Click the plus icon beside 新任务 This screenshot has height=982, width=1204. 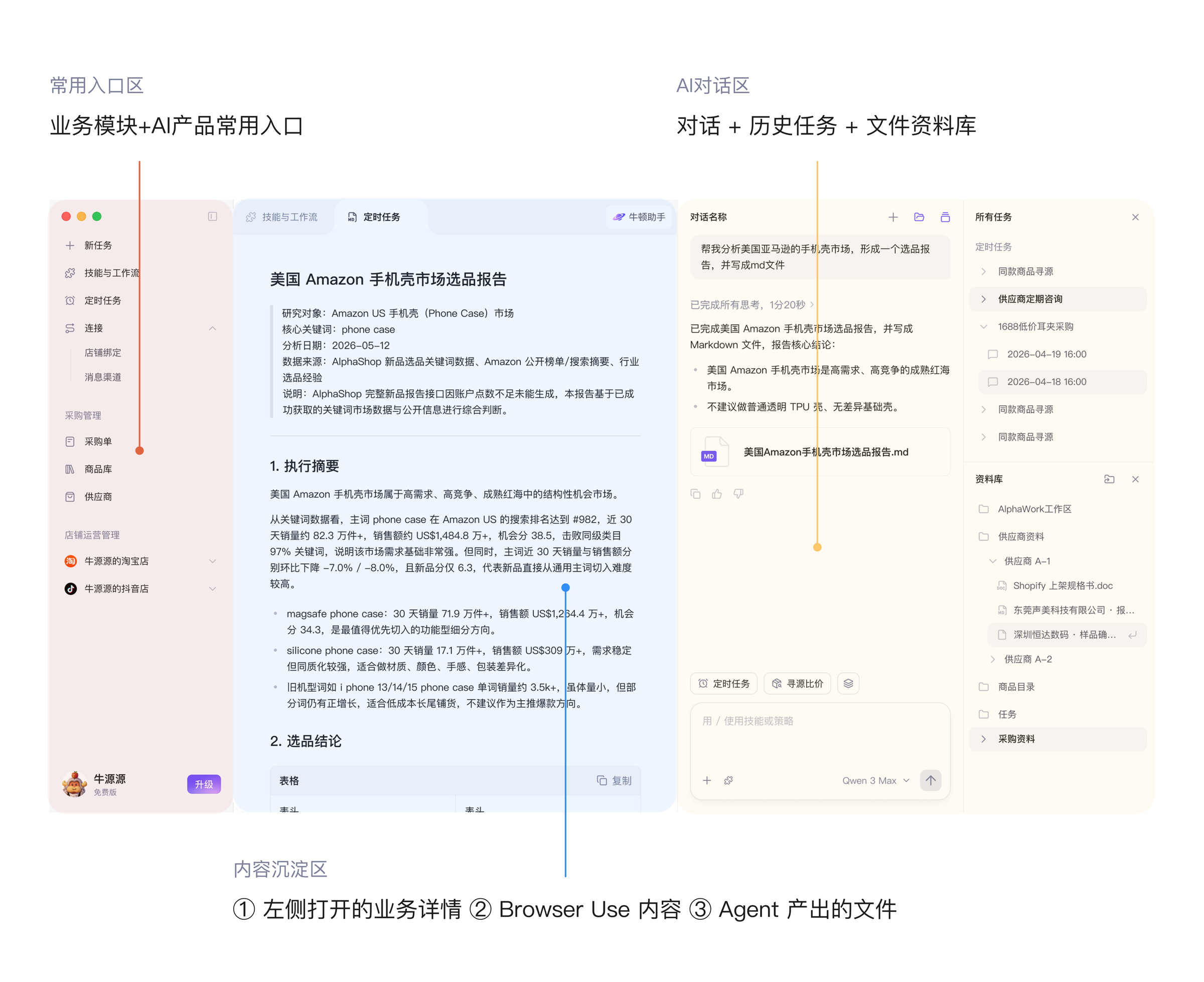click(70, 246)
